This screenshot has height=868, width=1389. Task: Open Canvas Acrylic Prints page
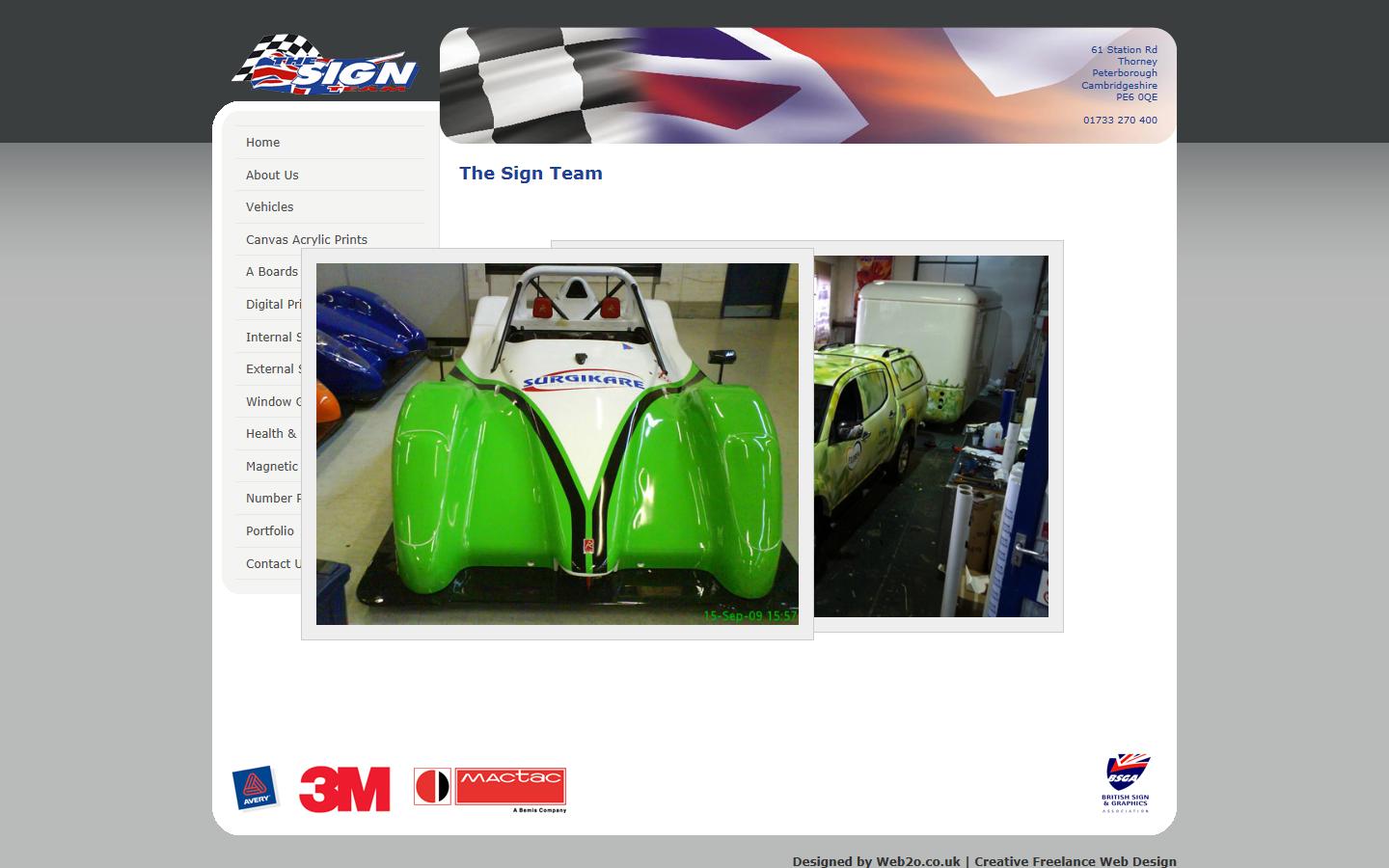(306, 240)
